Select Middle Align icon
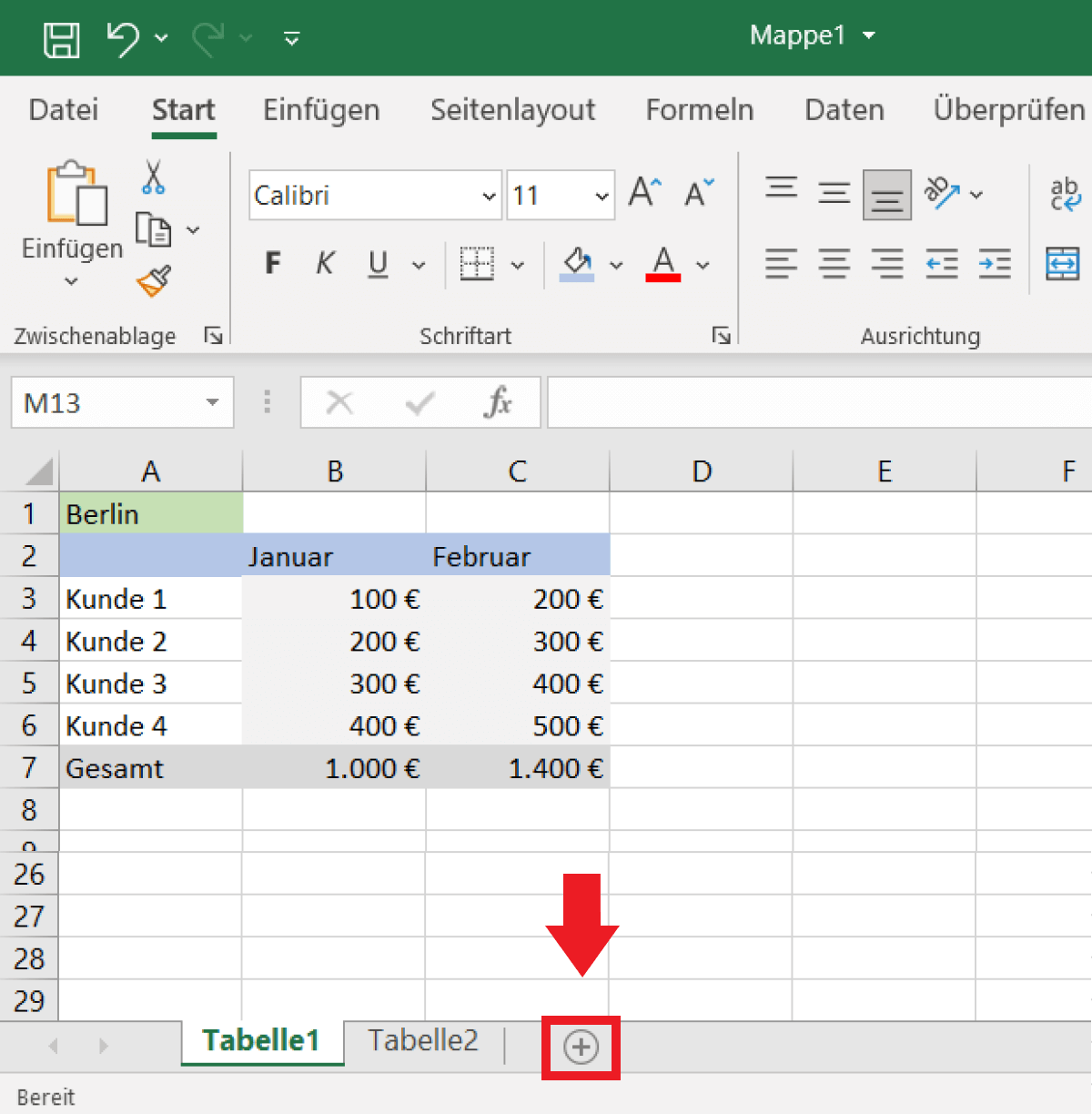This screenshot has height=1114, width=1092. click(x=834, y=193)
